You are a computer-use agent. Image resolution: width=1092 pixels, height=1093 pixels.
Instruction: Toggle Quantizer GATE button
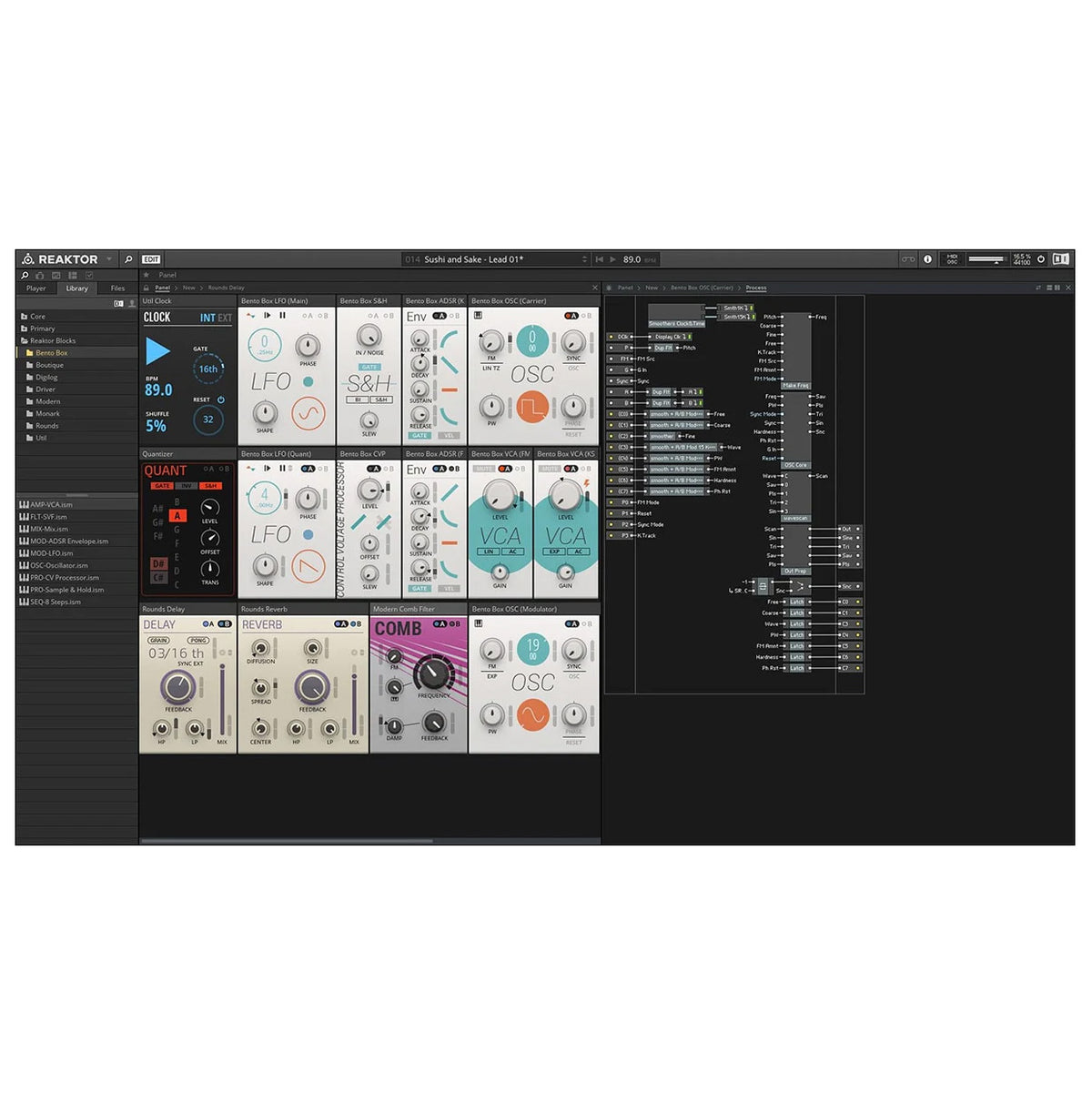[162, 486]
